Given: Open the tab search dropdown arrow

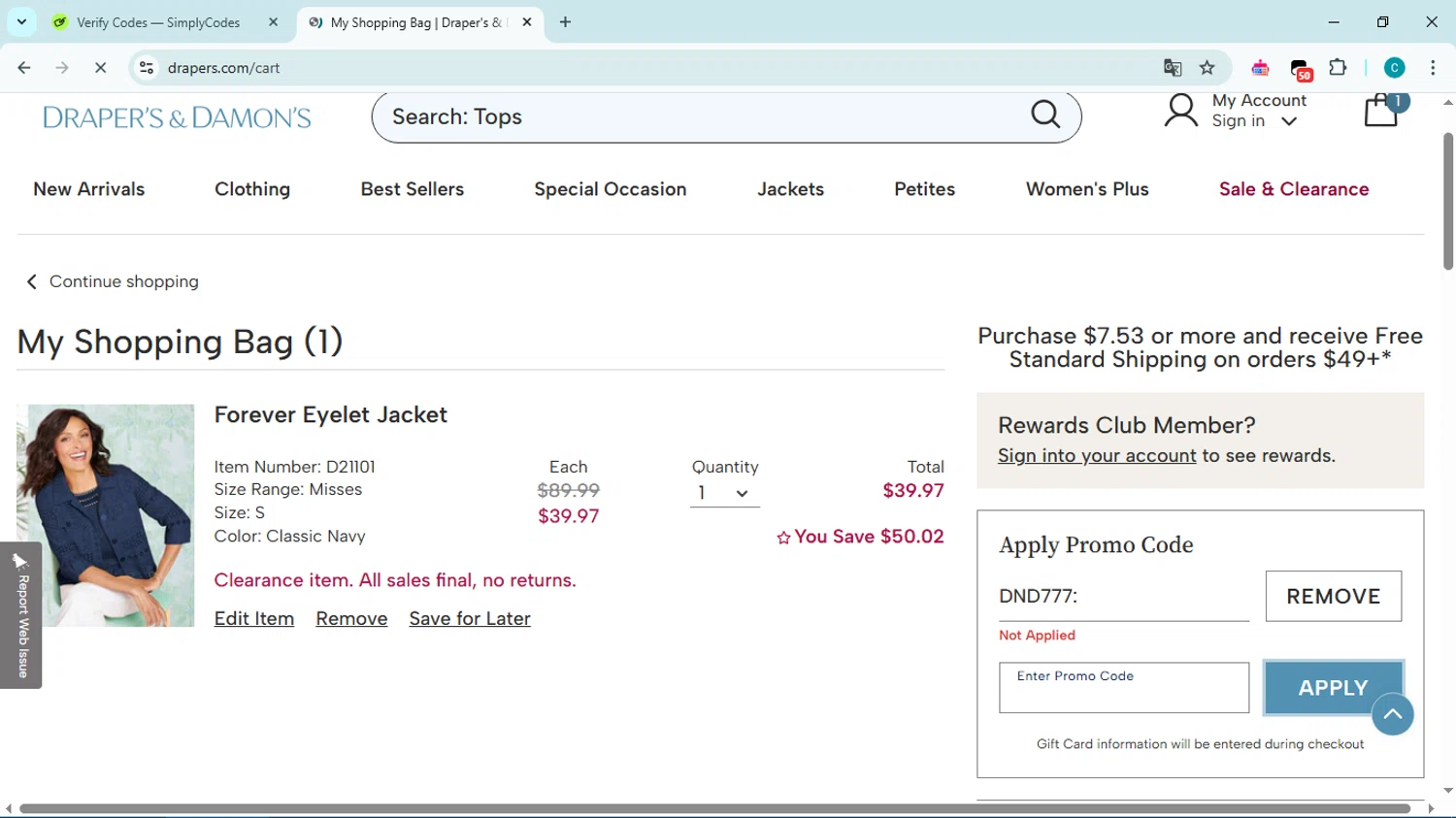Looking at the screenshot, I should click(21, 21).
